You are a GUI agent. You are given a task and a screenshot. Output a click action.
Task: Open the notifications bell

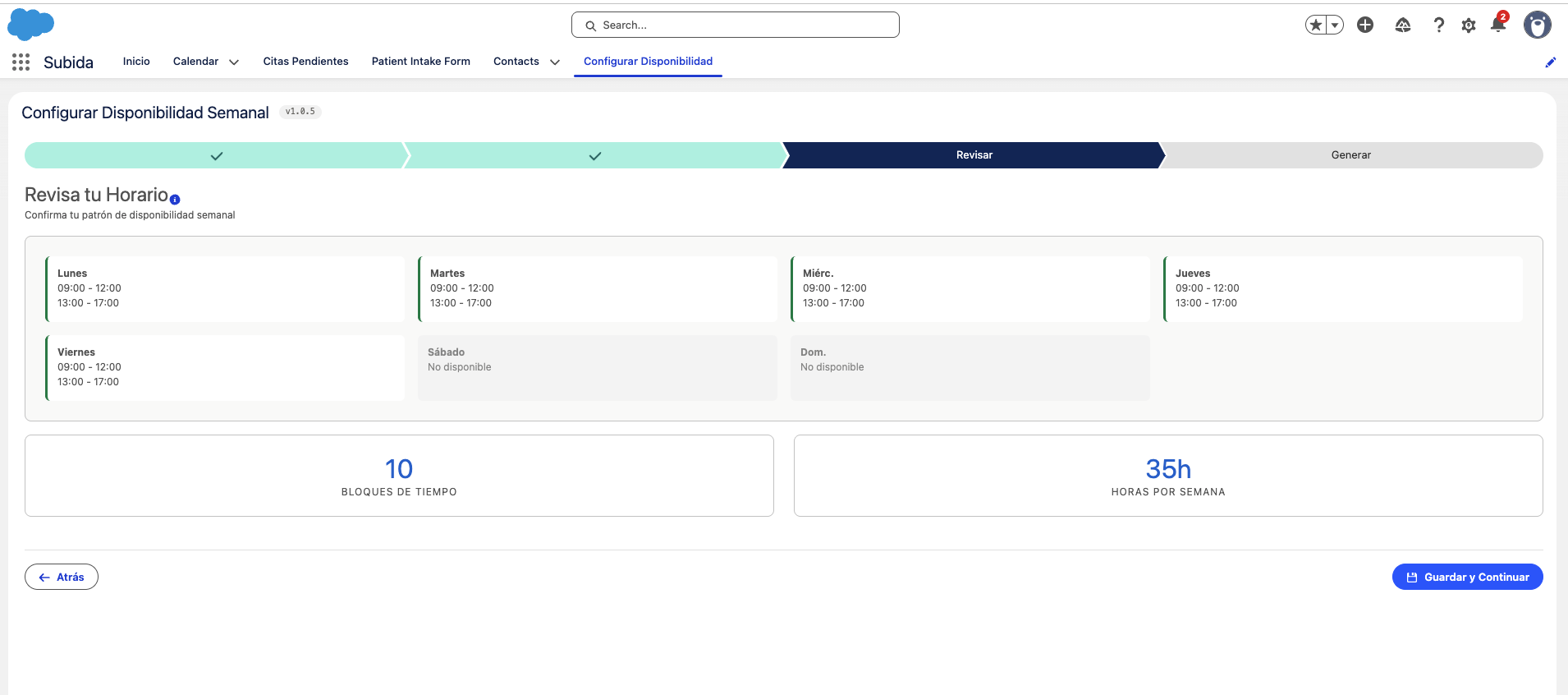coord(1498,25)
